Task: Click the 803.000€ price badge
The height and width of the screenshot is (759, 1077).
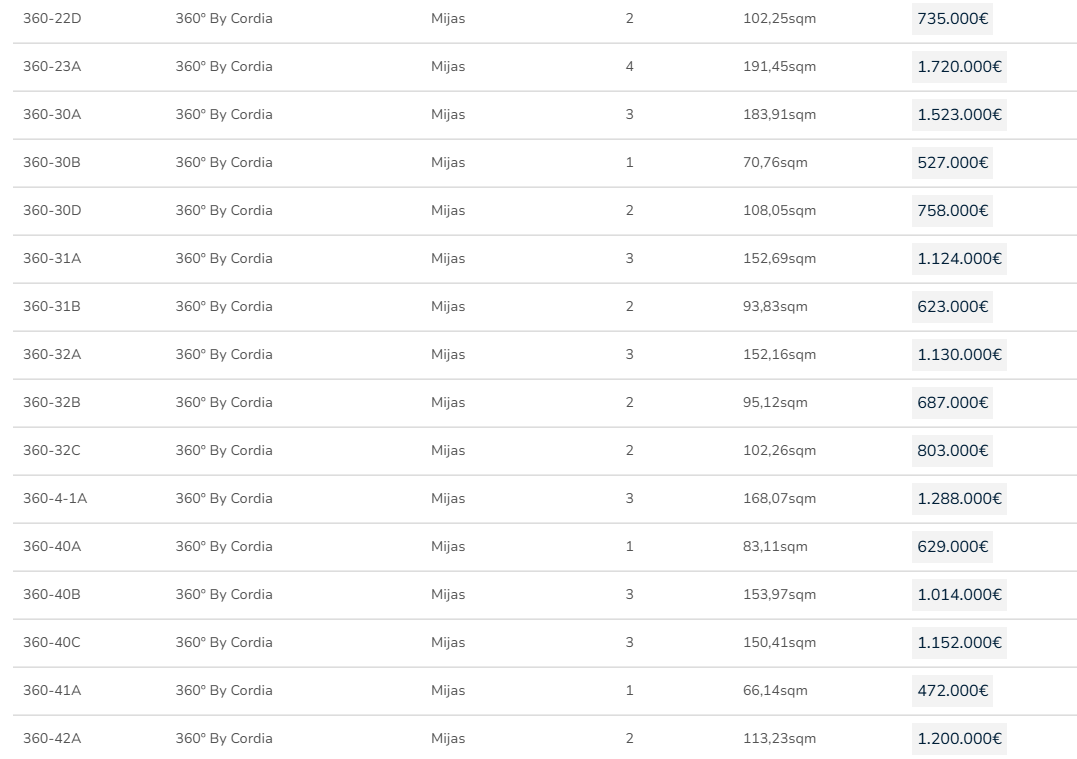Action: coord(952,451)
